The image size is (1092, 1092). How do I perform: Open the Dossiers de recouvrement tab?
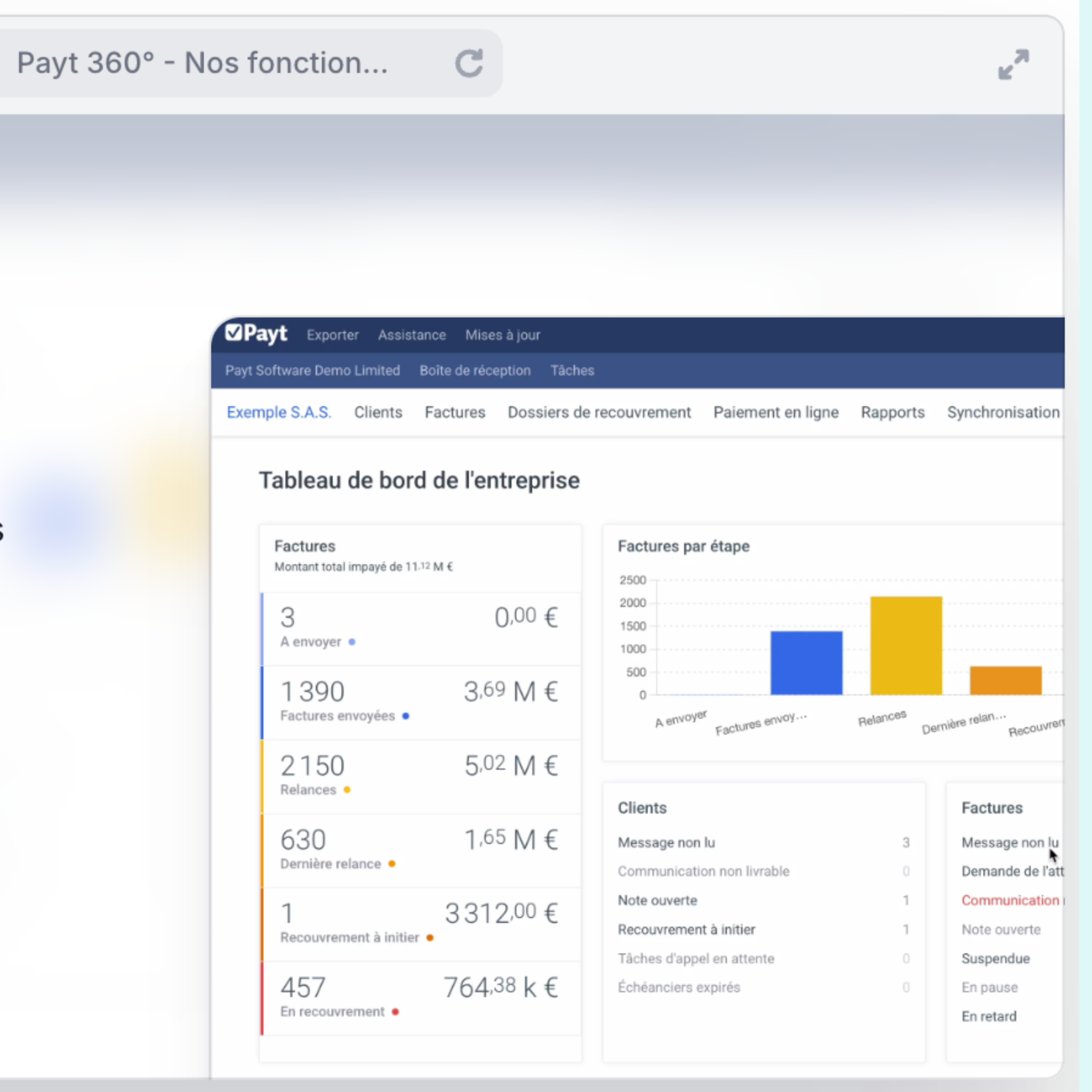599,412
